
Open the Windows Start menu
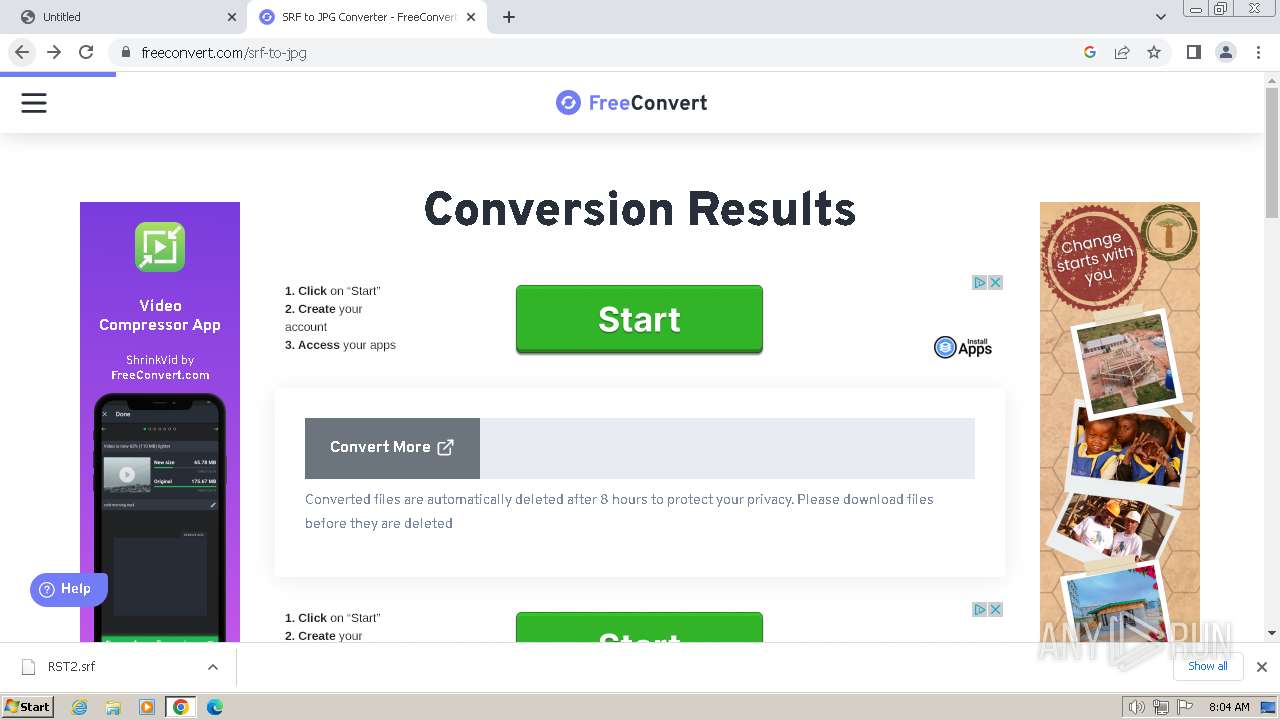coord(28,707)
